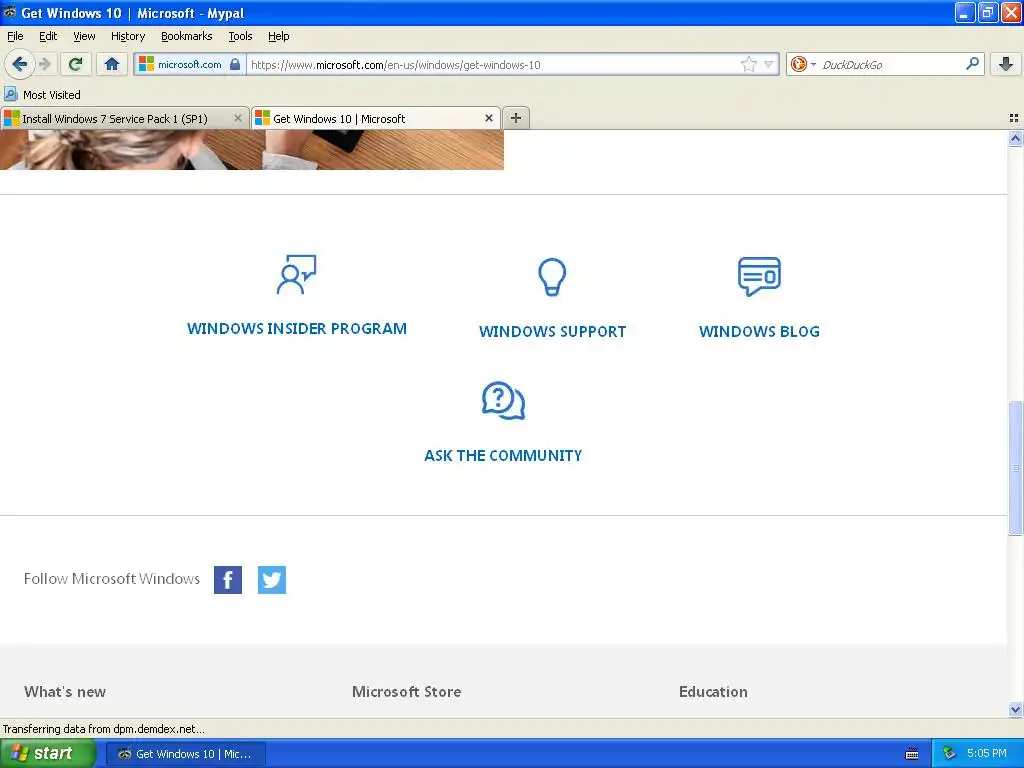
Task: Open the Most Visited bookmarks folder
Action: [42, 95]
